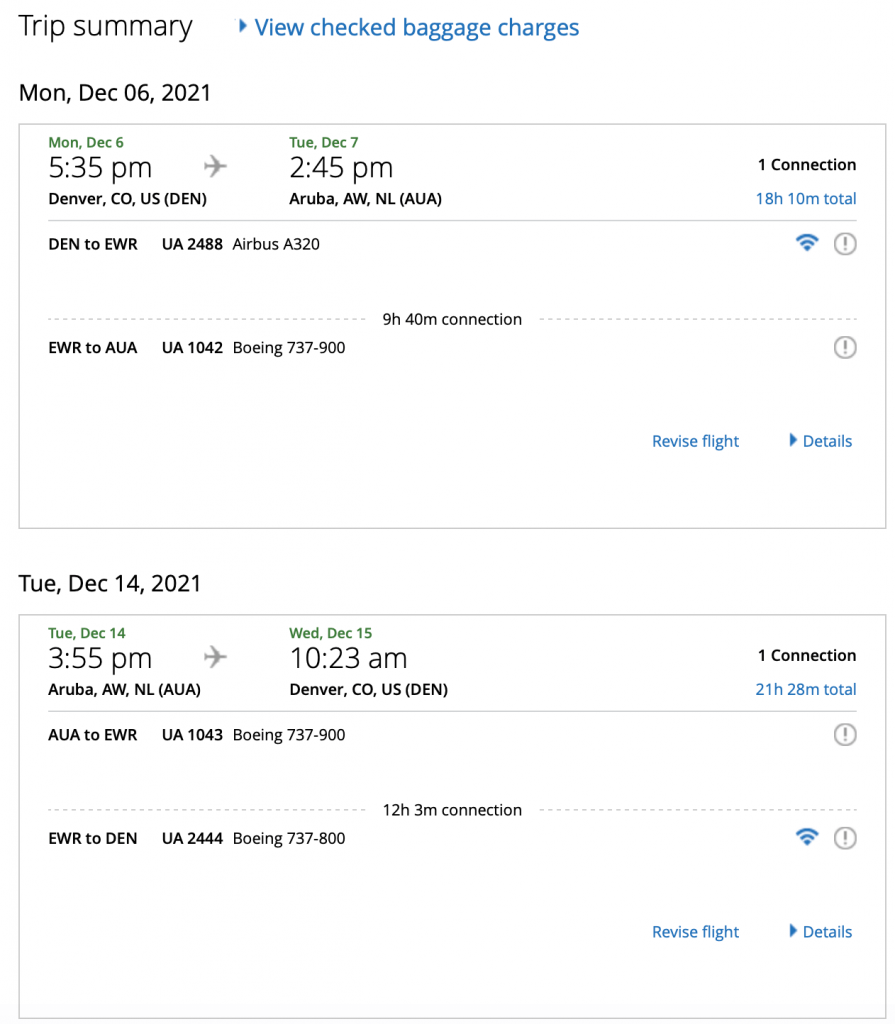This screenshot has height=1024, width=895.
Task: Select the UA 2488 flight number text
Action: [x=191, y=243]
